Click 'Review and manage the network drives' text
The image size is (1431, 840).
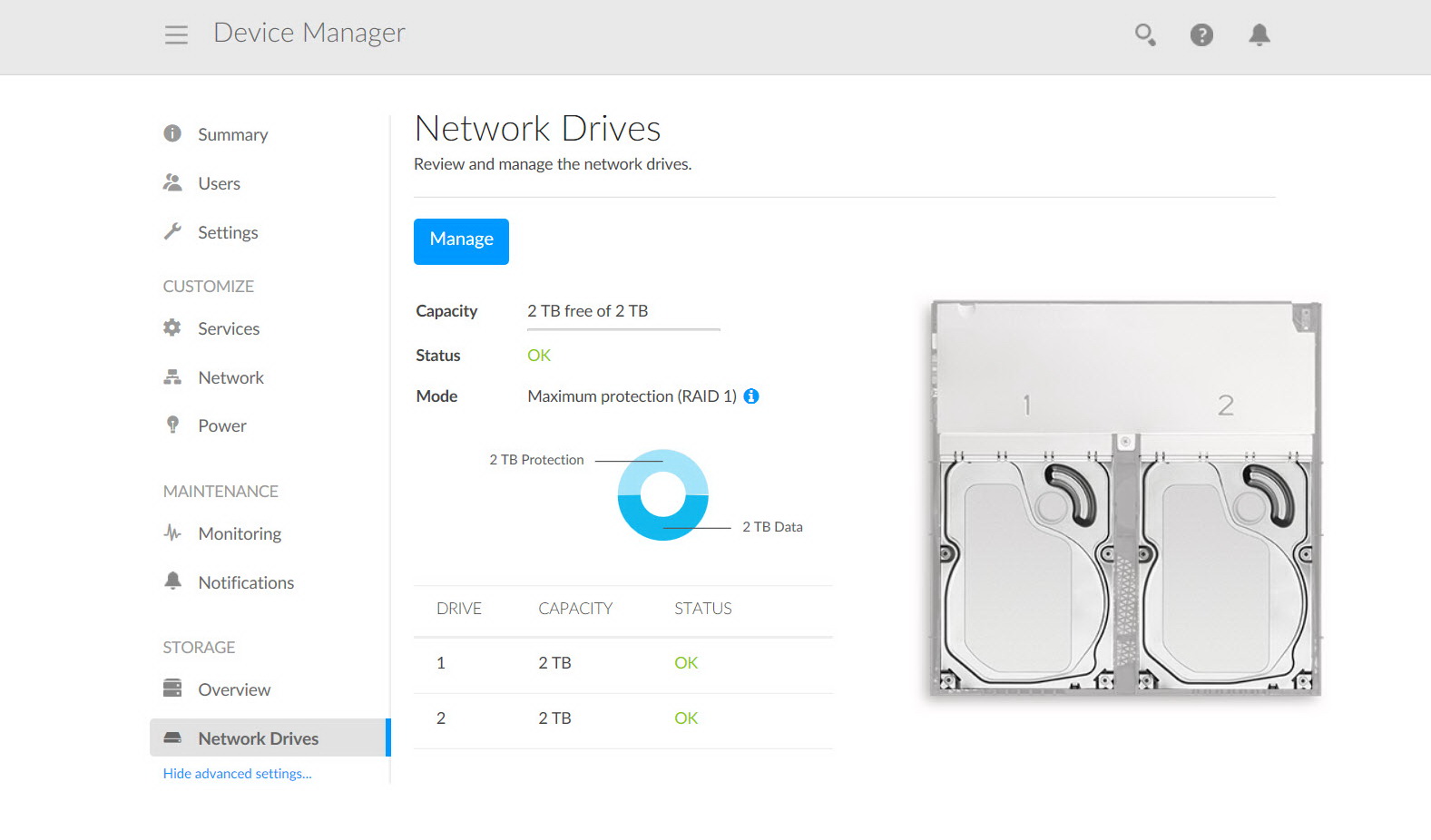pos(553,164)
